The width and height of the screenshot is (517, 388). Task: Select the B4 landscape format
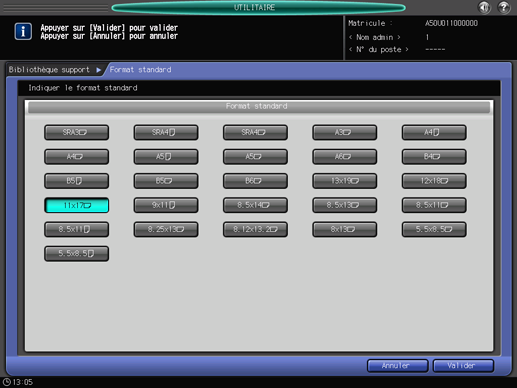tap(434, 157)
